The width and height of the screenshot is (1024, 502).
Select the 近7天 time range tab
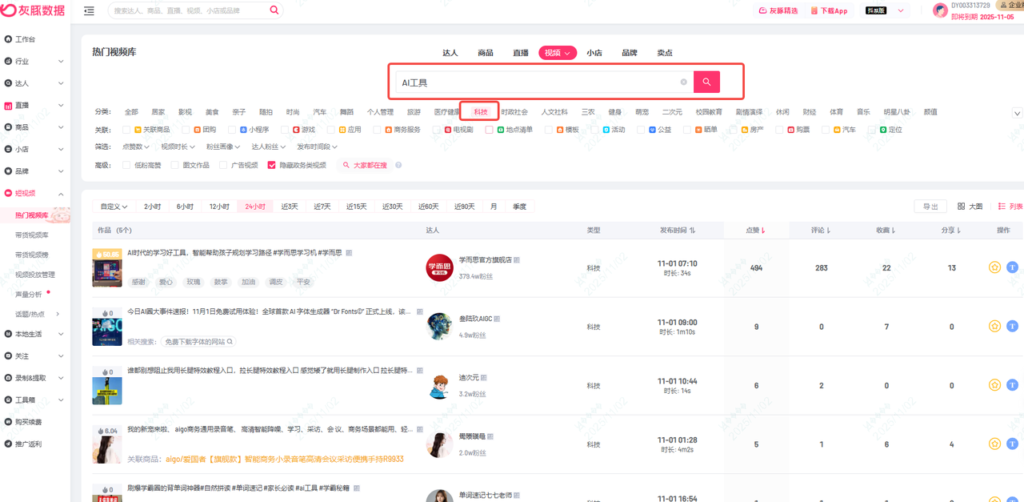tap(322, 206)
